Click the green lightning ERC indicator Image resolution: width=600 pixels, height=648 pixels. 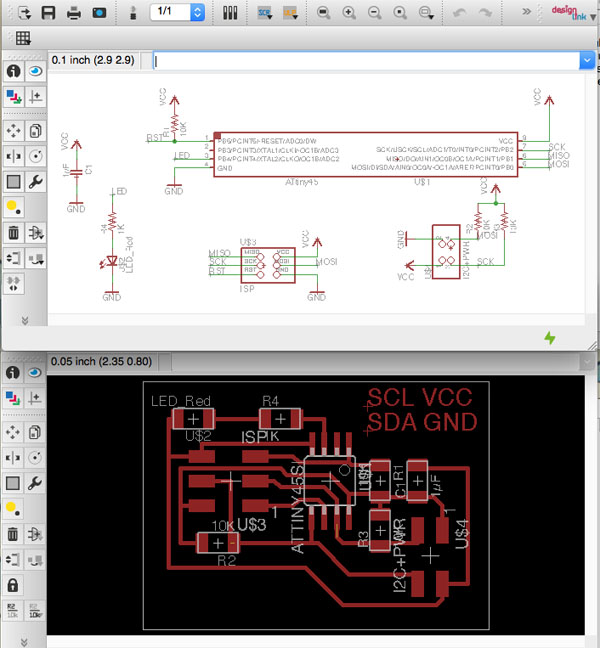tap(550, 338)
